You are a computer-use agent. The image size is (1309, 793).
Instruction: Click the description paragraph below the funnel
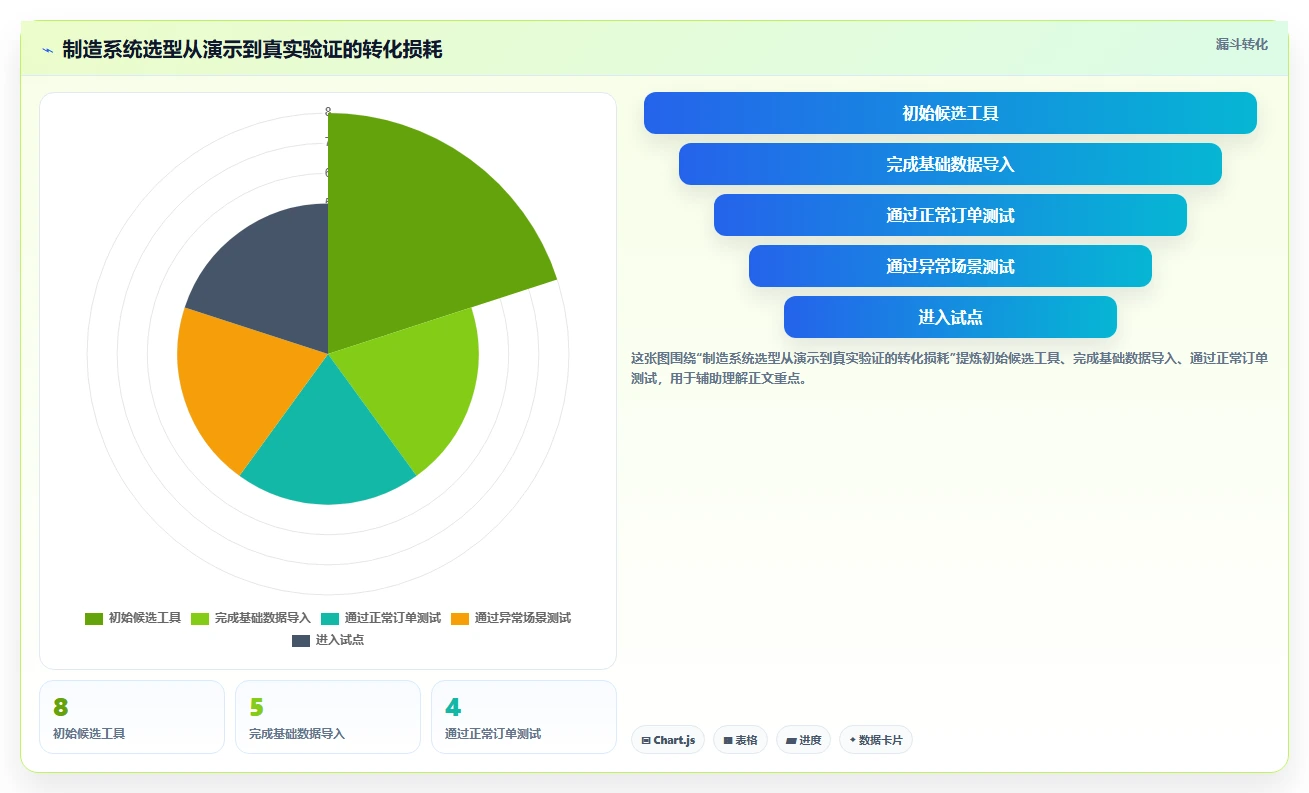click(x=950, y=368)
